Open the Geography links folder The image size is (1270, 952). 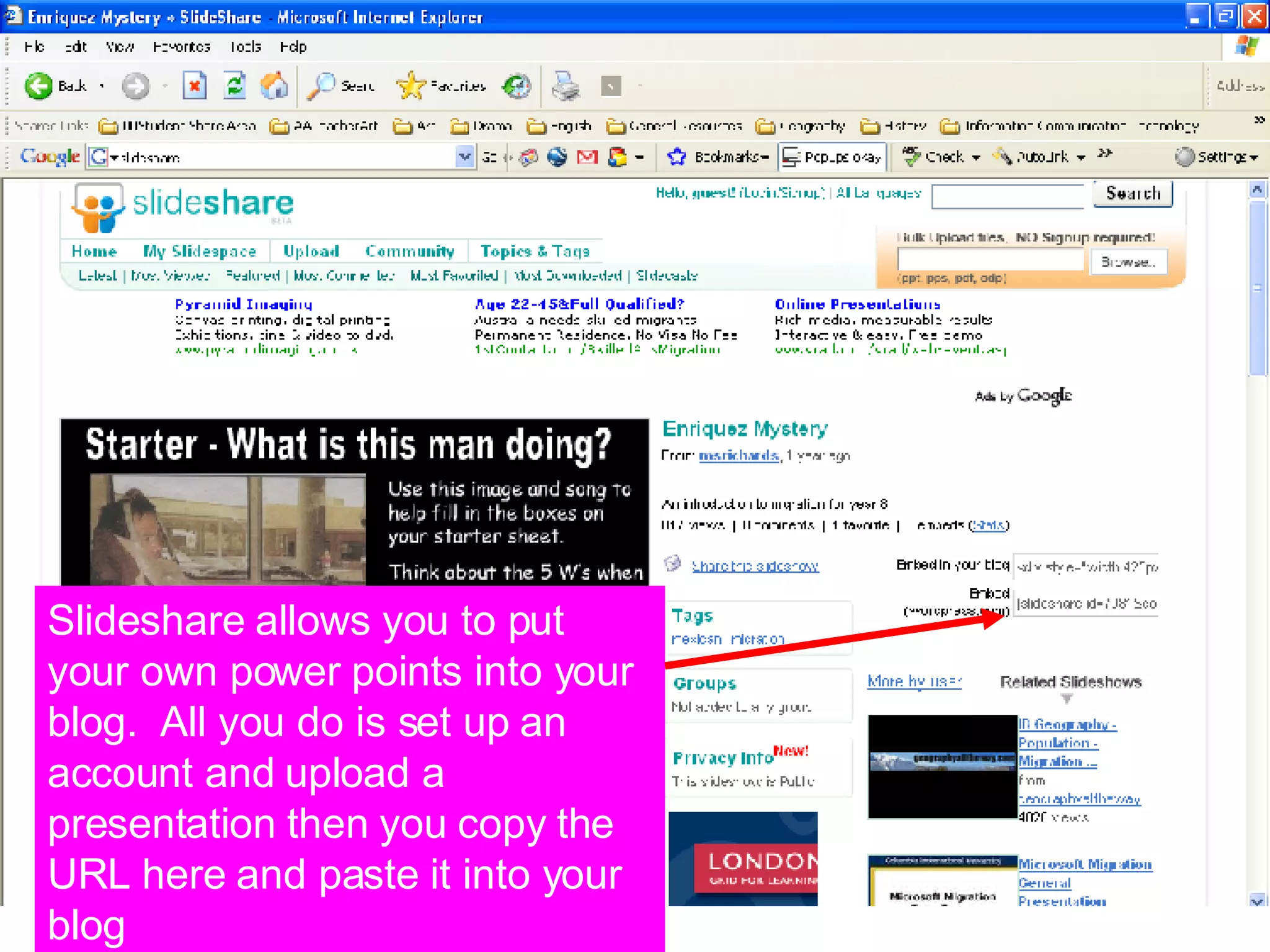[x=801, y=126]
